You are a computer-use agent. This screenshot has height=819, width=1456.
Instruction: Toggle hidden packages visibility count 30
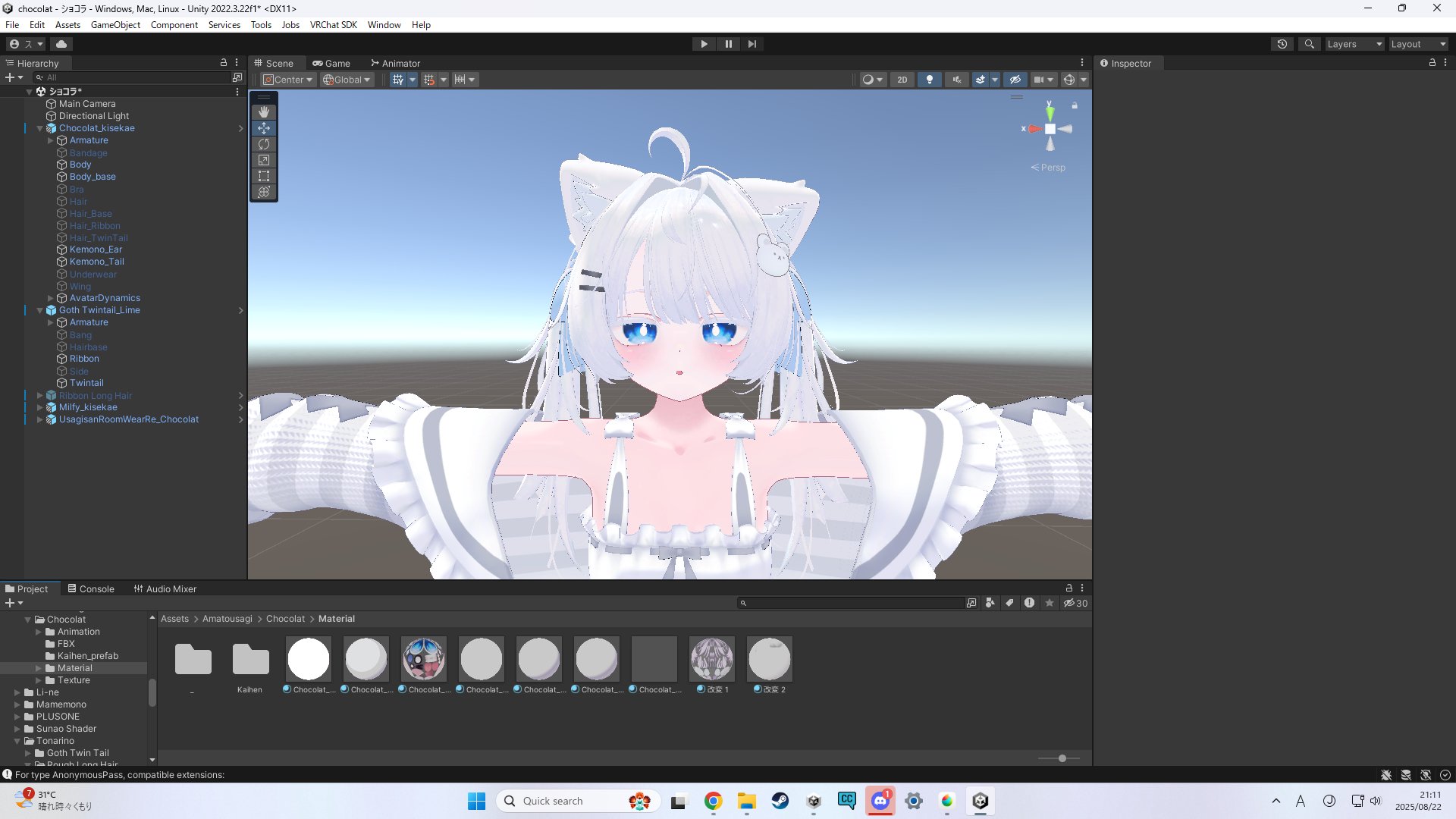(x=1075, y=604)
